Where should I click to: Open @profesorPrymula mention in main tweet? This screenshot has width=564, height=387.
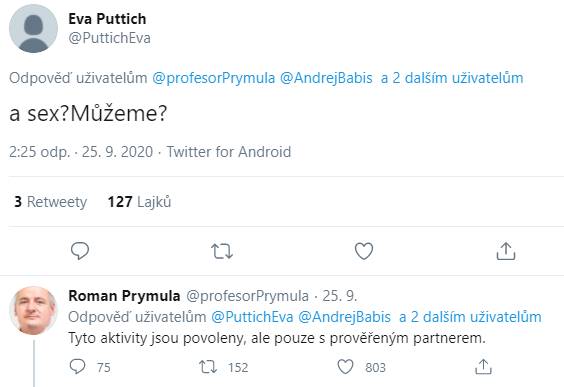[x=214, y=78]
